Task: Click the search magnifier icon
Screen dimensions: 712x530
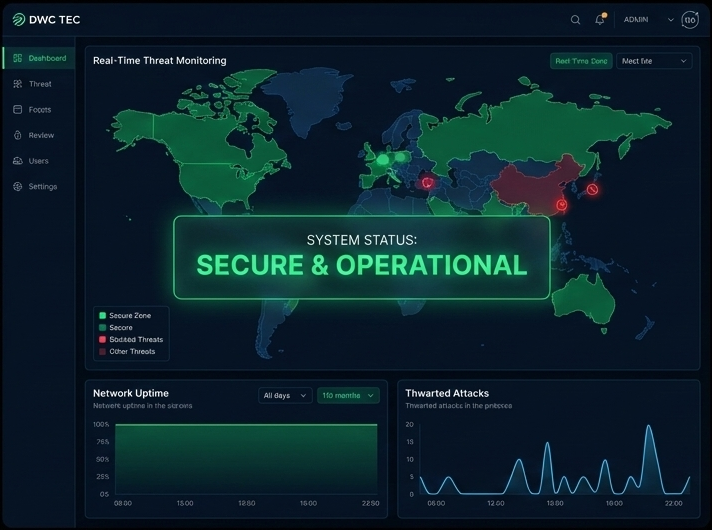Action: pos(575,19)
